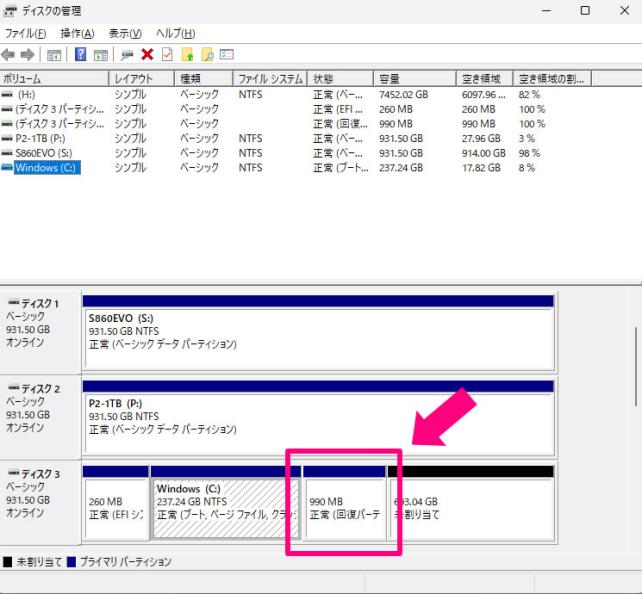Click the checkmark document properties icon
Screen dimensions: 642x594
click(x=167, y=54)
